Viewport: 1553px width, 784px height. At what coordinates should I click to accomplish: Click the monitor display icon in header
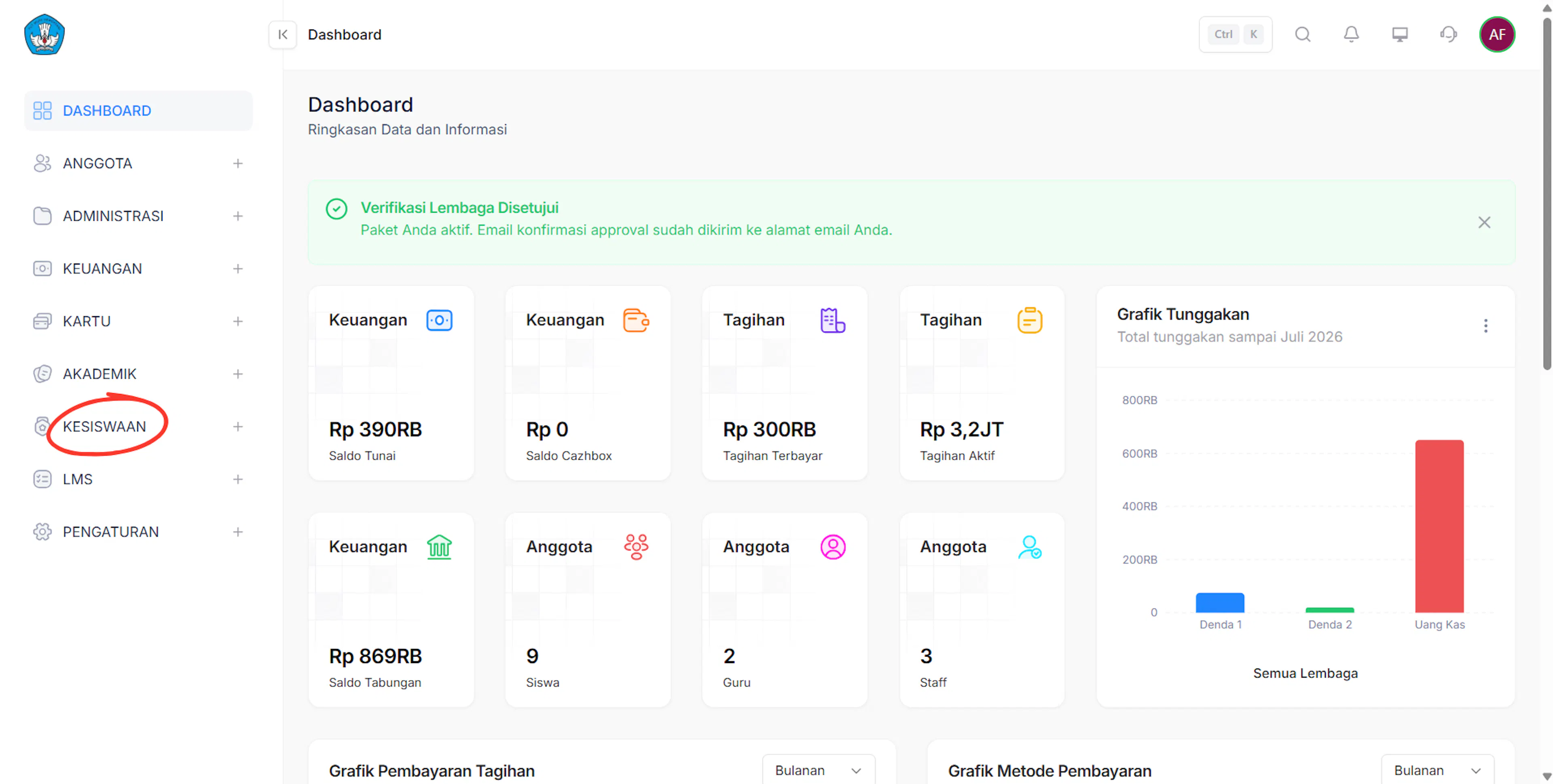[x=1400, y=35]
